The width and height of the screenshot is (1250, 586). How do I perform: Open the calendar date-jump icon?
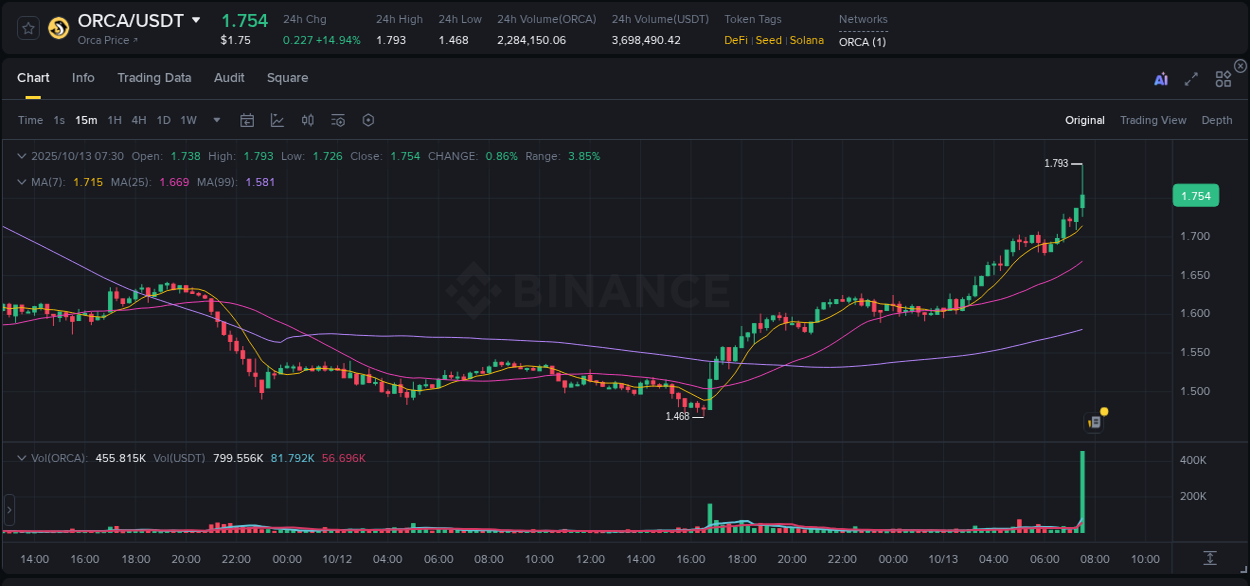(x=247, y=120)
